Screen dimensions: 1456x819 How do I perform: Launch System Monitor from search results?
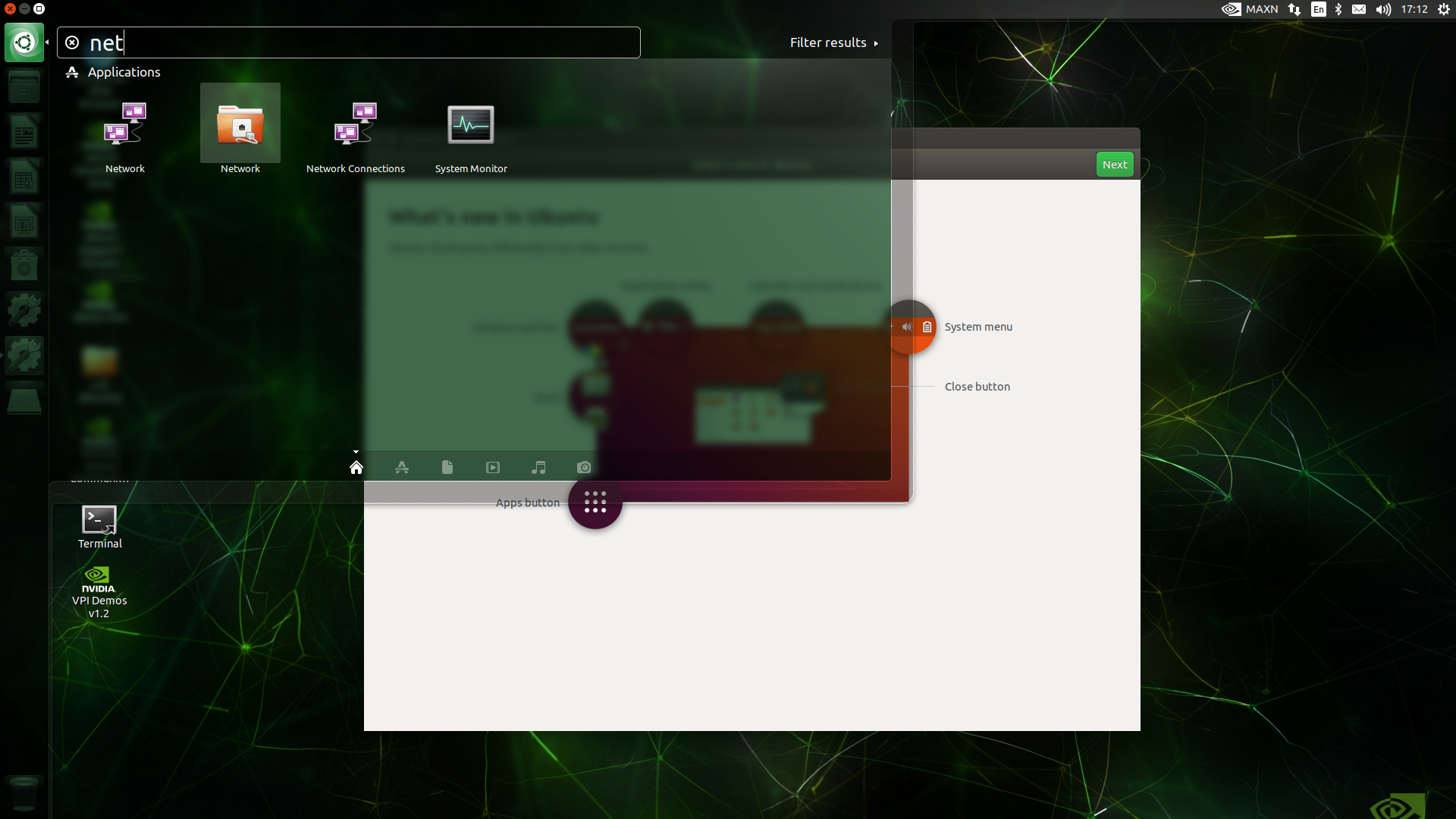coord(471,135)
